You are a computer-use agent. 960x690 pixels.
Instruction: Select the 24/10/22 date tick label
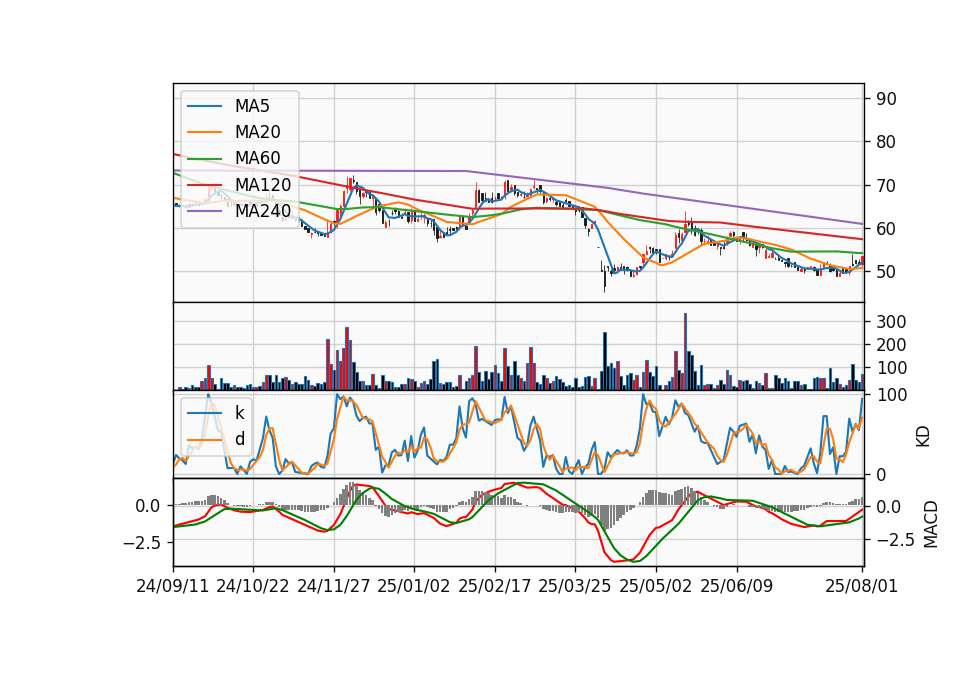click(x=252, y=586)
